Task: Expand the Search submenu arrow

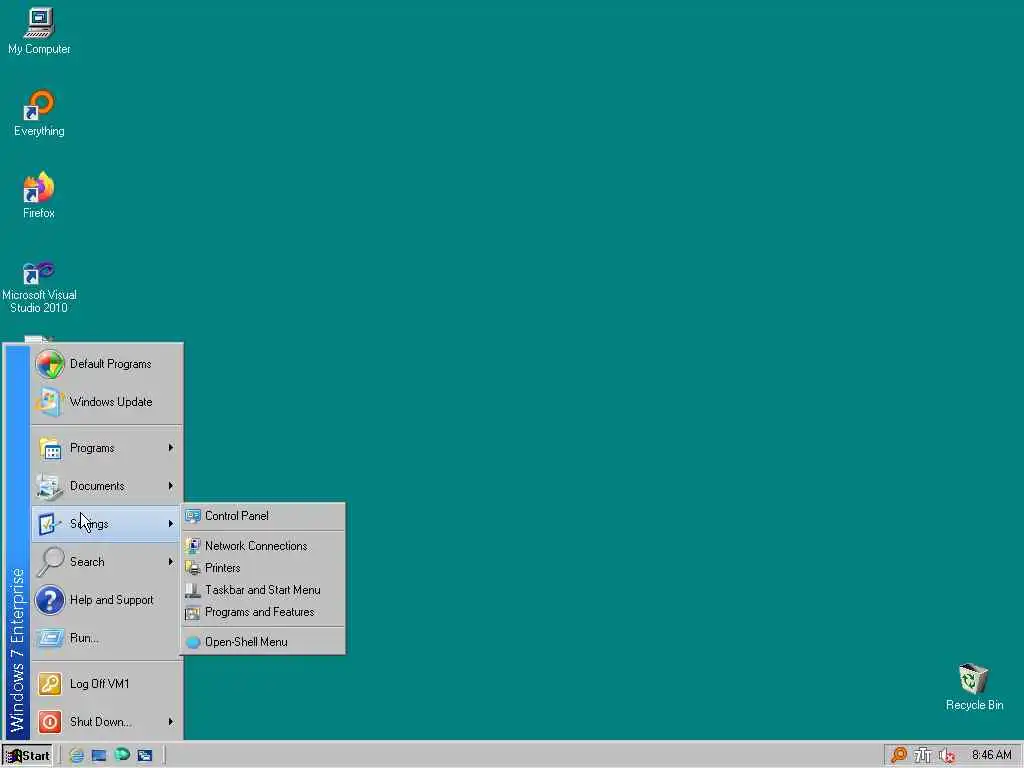Action: (170, 562)
